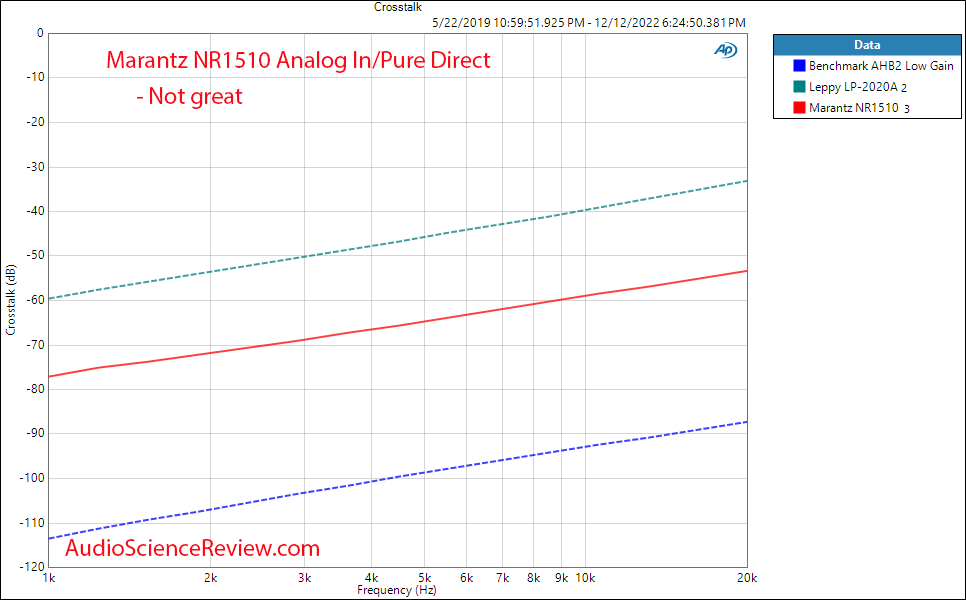Click the 4k frequency tick label
This screenshot has height=600, width=966.
(371, 578)
